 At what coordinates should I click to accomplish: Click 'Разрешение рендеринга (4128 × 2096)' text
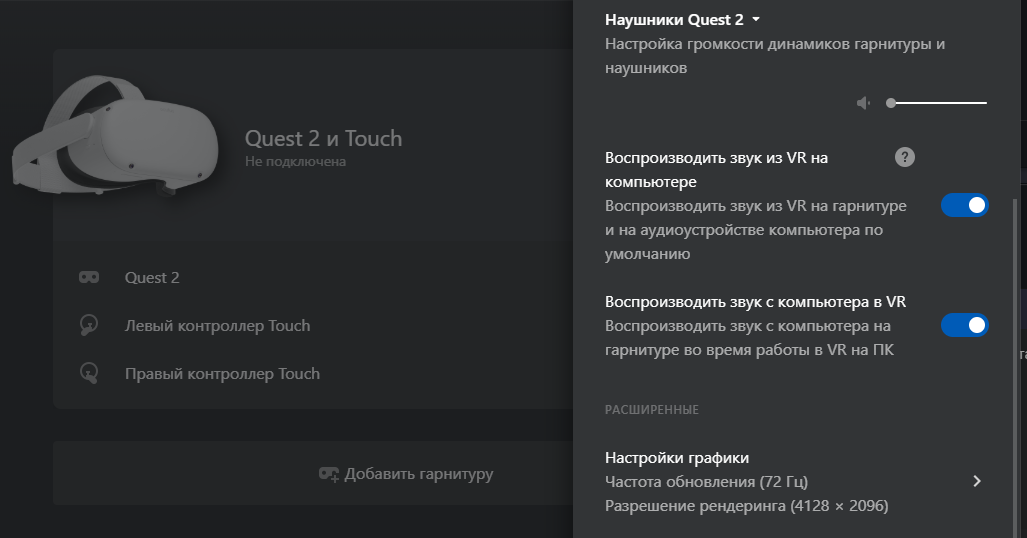[747, 506]
